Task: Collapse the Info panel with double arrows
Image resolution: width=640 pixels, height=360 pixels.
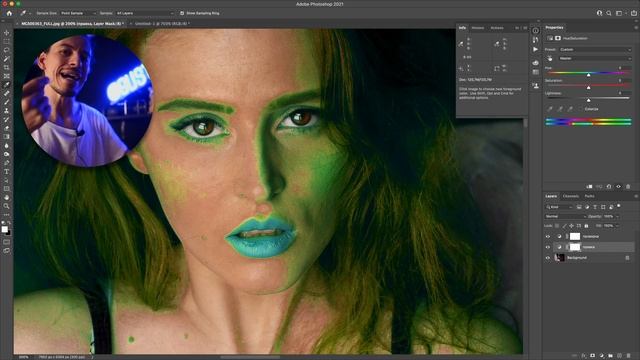Action: [517, 28]
